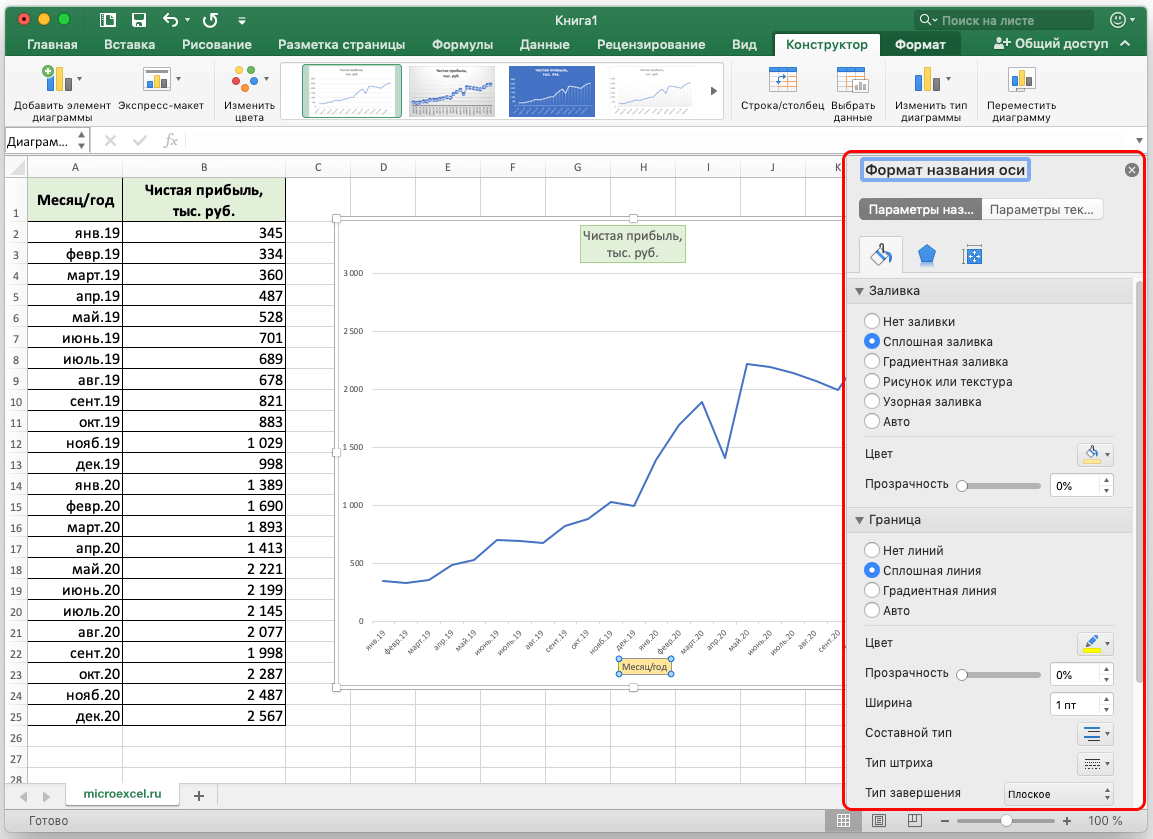Image resolution: width=1153 pixels, height=839 pixels.
Task: Select the 'Нет заливки' radio button
Action: (x=871, y=321)
